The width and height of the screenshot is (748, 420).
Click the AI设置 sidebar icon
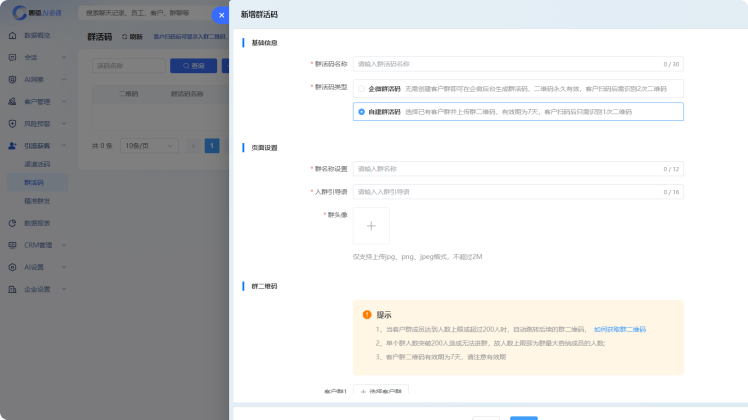[12, 267]
